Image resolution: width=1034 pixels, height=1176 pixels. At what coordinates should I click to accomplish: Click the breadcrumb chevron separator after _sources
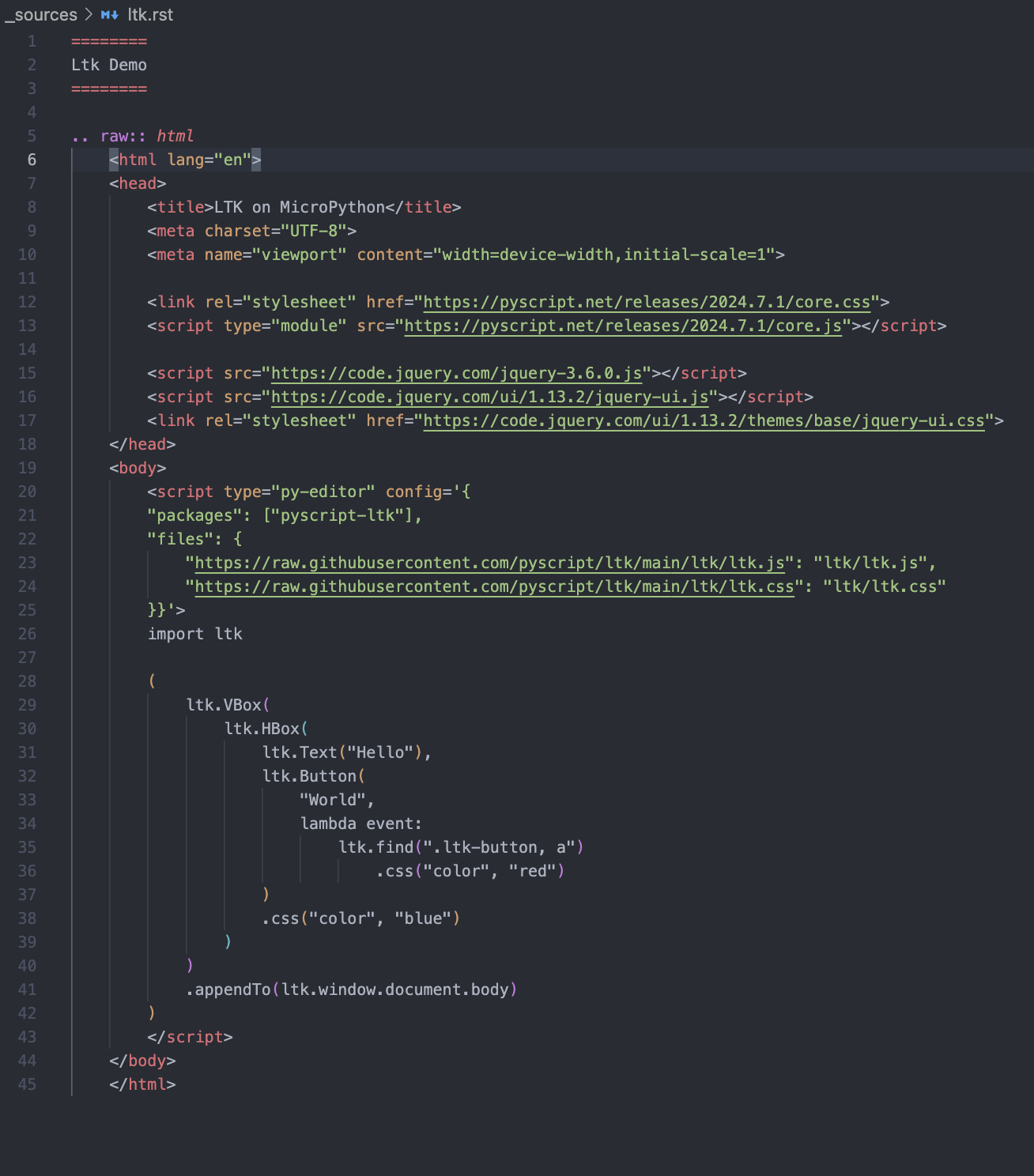click(89, 15)
